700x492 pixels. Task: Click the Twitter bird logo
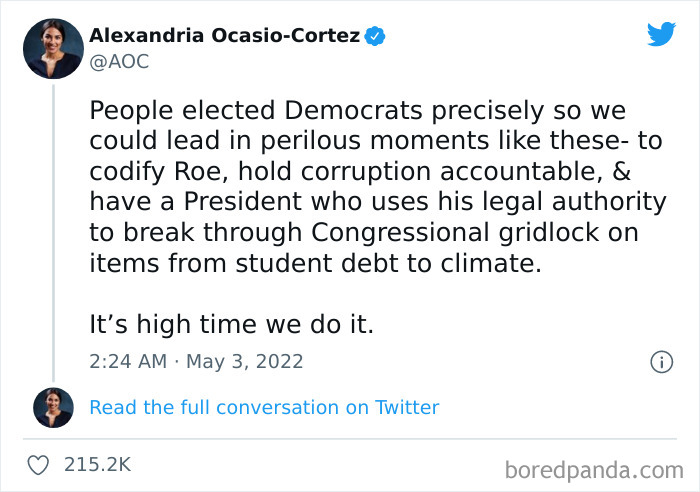tap(661, 35)
